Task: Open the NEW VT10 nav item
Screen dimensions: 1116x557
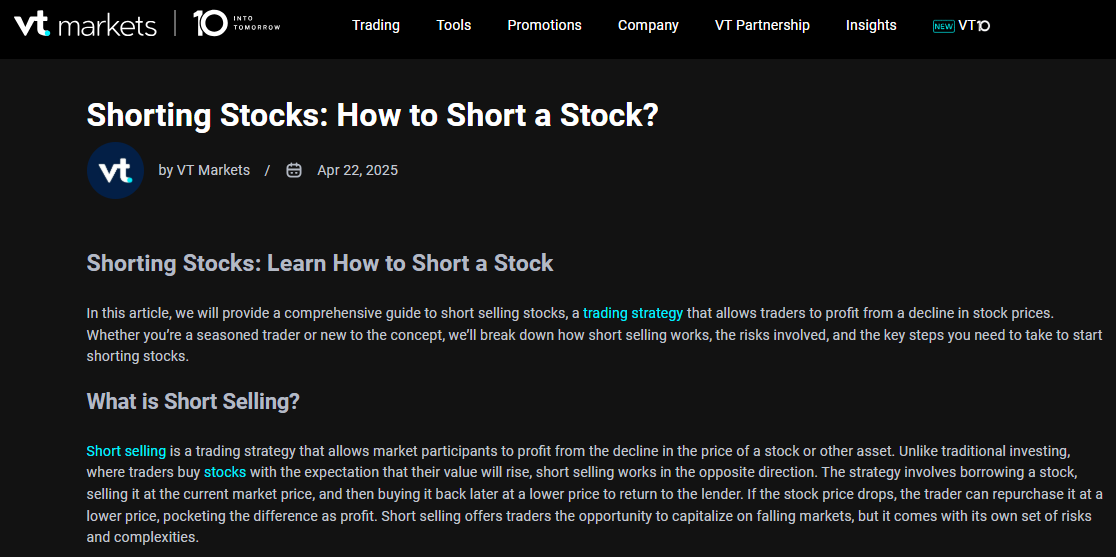Action: pos(961,25)
